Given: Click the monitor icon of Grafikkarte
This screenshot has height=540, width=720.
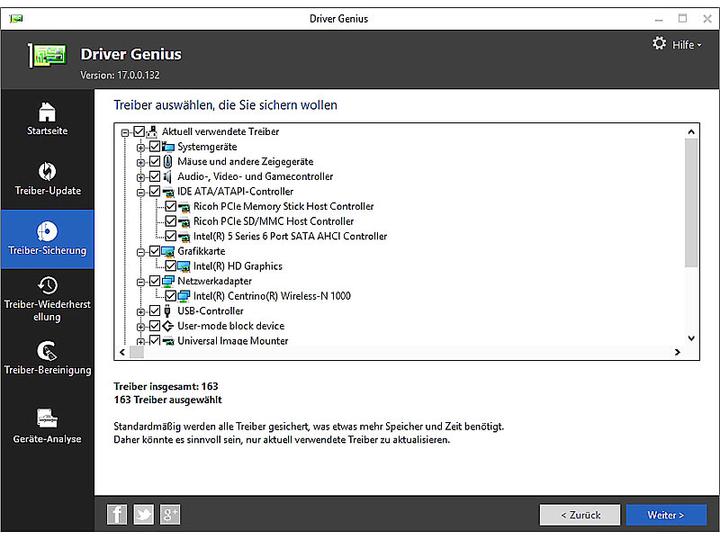Looking at the screenshot, I should coord(169,252).
